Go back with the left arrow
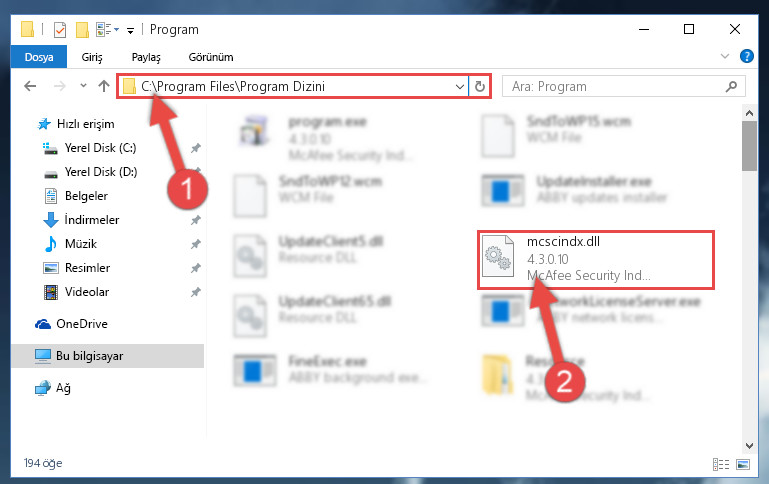The height and width of the screenshot is (484, 769). (x=30, y=86)
